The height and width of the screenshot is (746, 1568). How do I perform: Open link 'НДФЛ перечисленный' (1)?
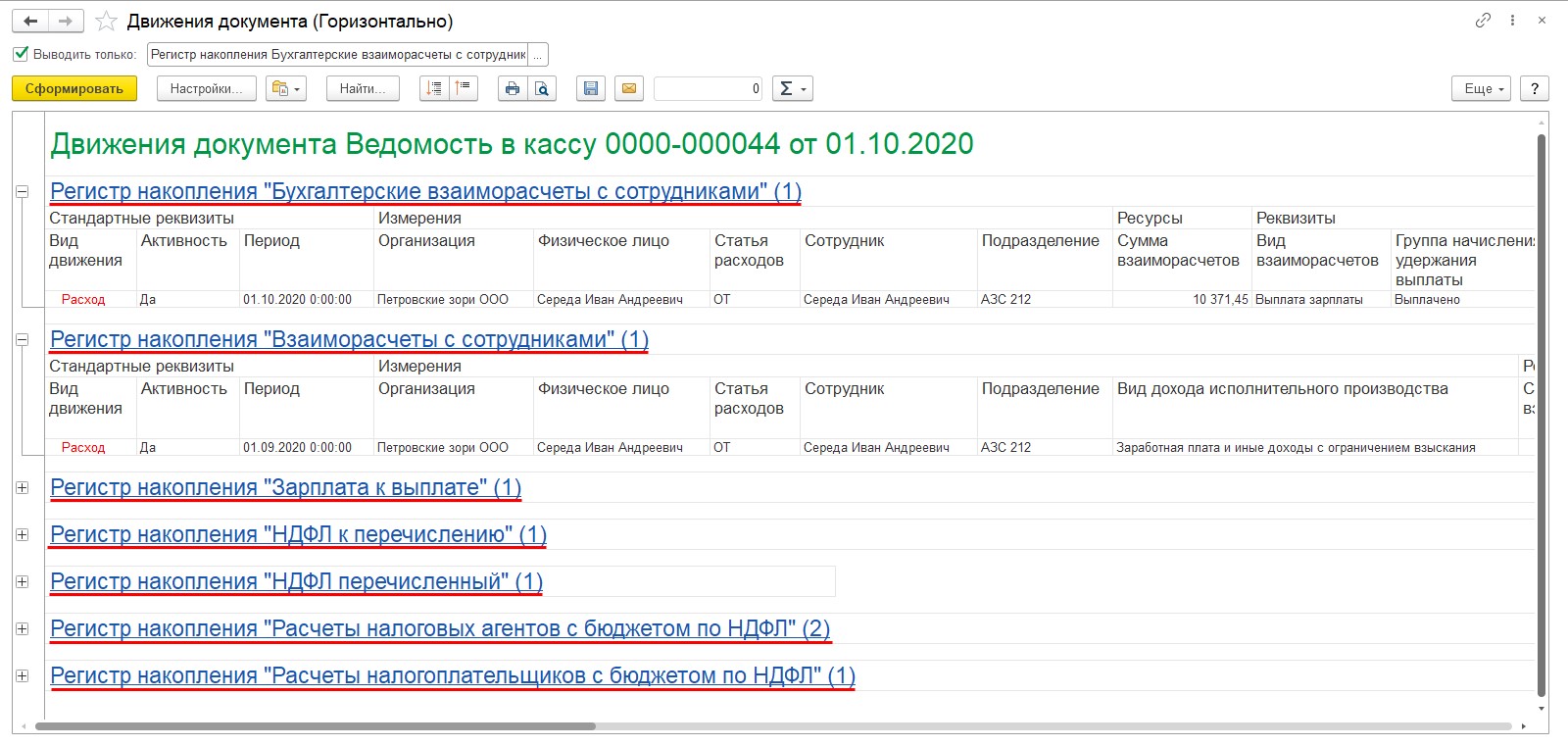[296, 581]
